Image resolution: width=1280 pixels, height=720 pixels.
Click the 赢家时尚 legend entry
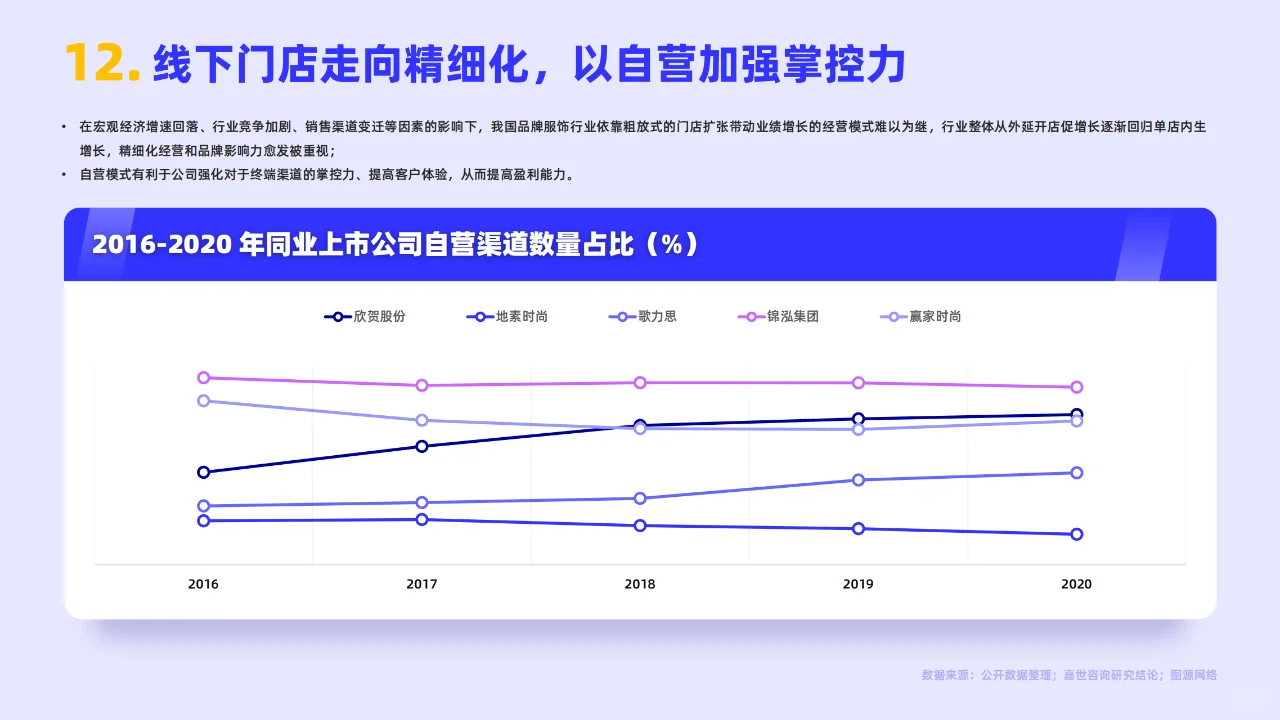(920, 316)
